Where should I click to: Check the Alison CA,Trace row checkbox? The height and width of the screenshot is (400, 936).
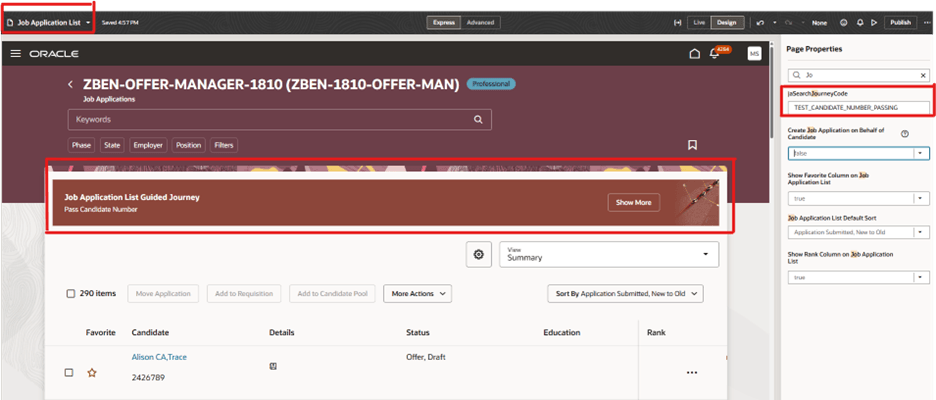point(69,373)
